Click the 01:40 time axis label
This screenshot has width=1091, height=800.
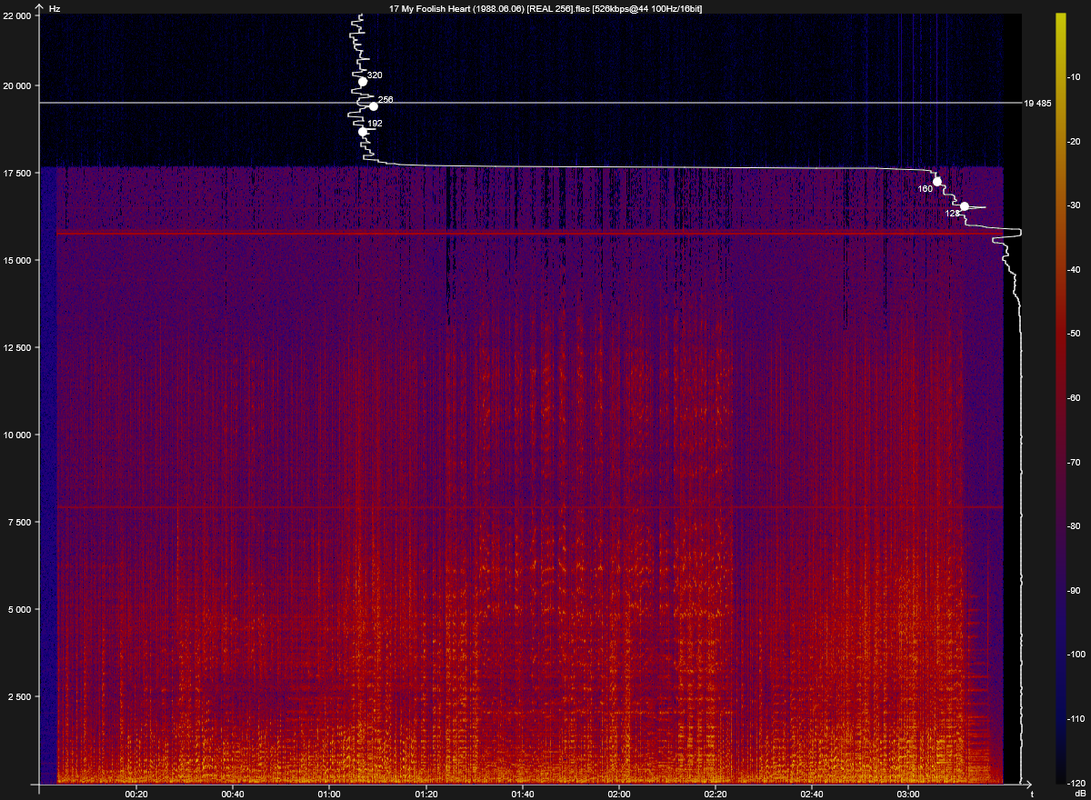pyautogui.click(x=523, y=794)
